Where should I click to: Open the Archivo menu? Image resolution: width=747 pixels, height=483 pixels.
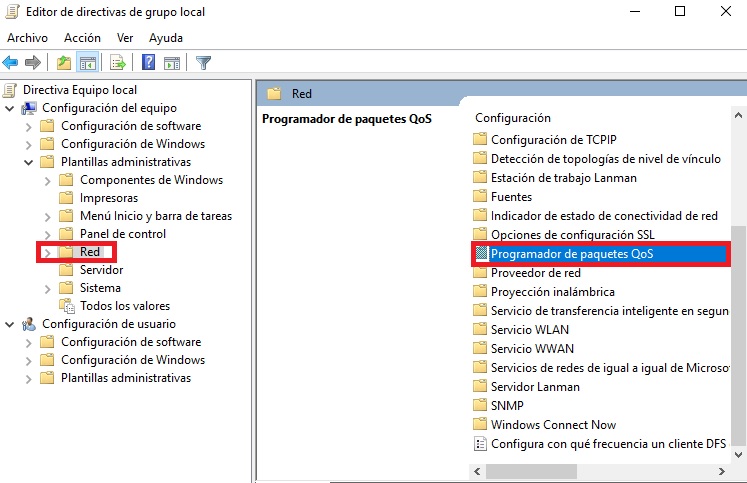[x=27, y=37]
